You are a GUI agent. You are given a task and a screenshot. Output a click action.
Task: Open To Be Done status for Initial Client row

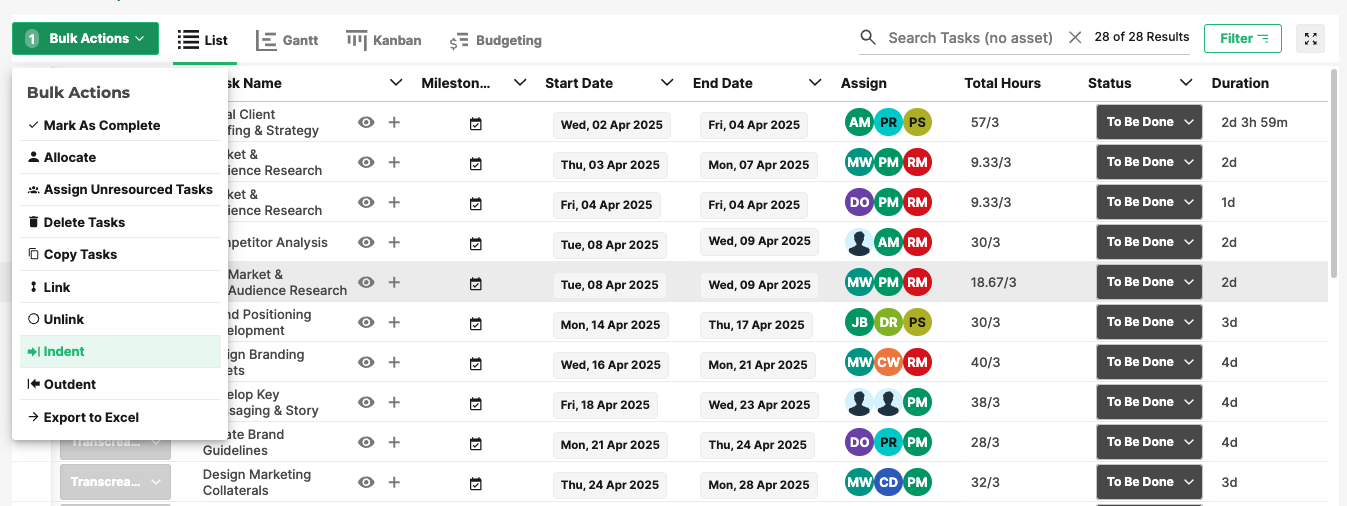1149,122
